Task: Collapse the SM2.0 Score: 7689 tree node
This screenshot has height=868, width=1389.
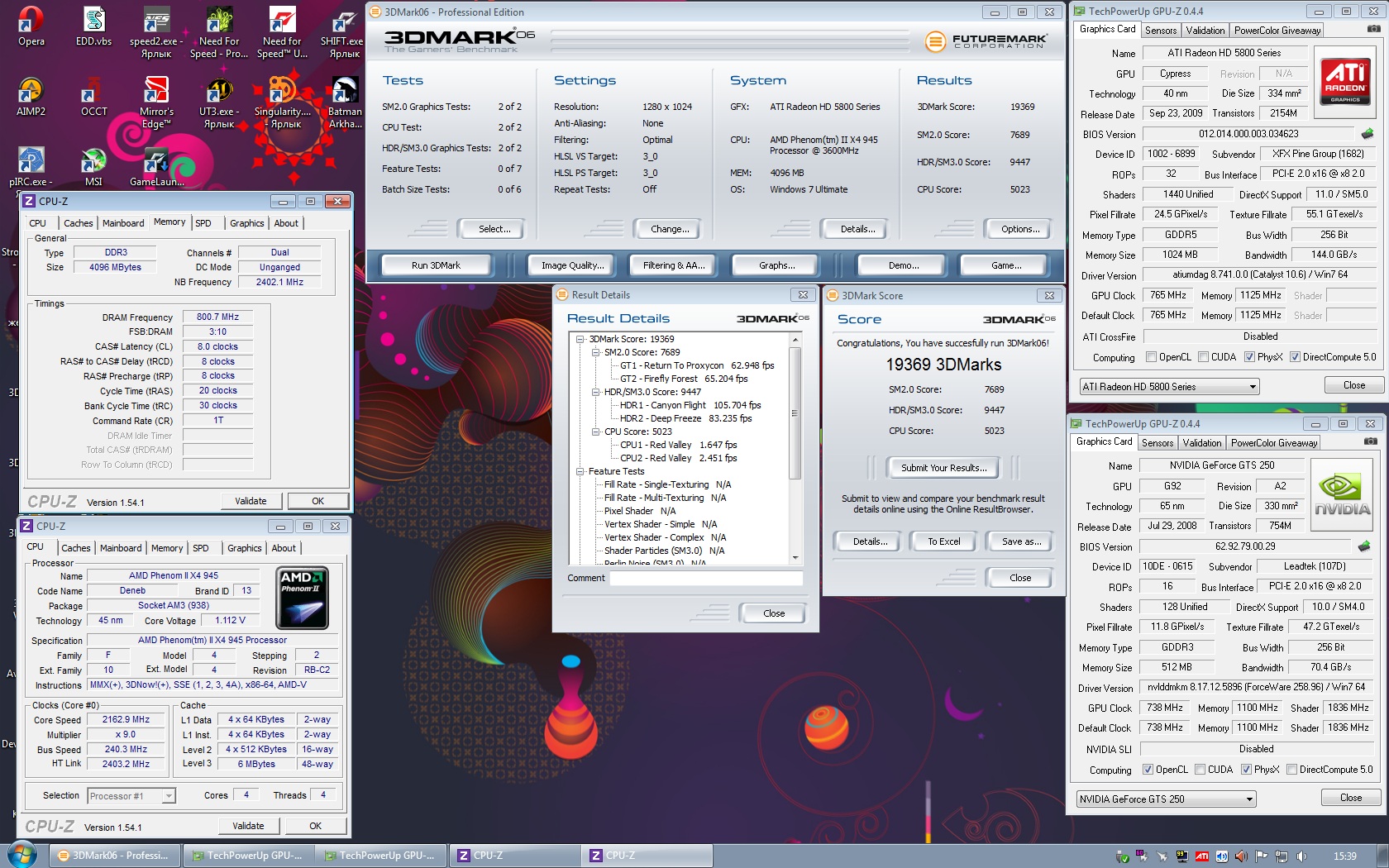Action: tap(595, 352)
